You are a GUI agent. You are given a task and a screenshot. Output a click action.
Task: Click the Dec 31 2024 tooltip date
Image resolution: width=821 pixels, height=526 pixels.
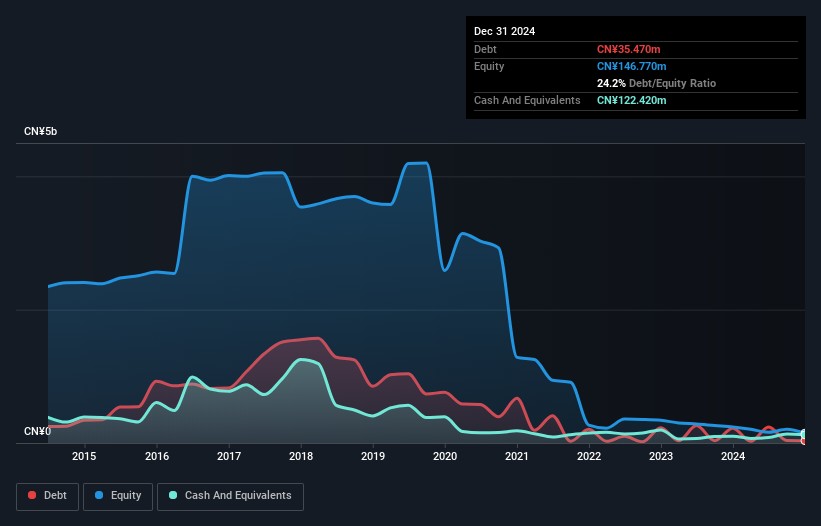pyautogui.click(x=504, y=31)
